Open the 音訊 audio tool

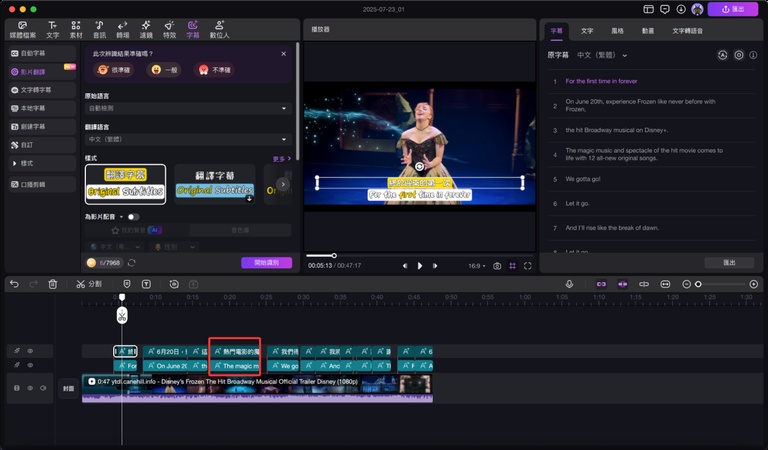tap(99, 29)
